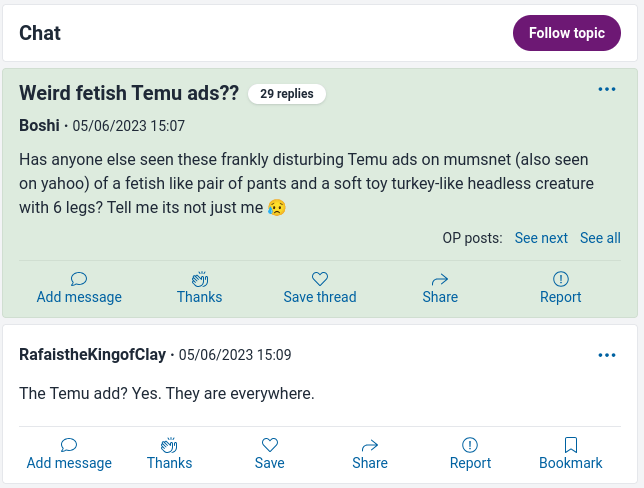Click See all OP posts link
The width and height of the screenshot is (644, 488).
pos(600,238)
